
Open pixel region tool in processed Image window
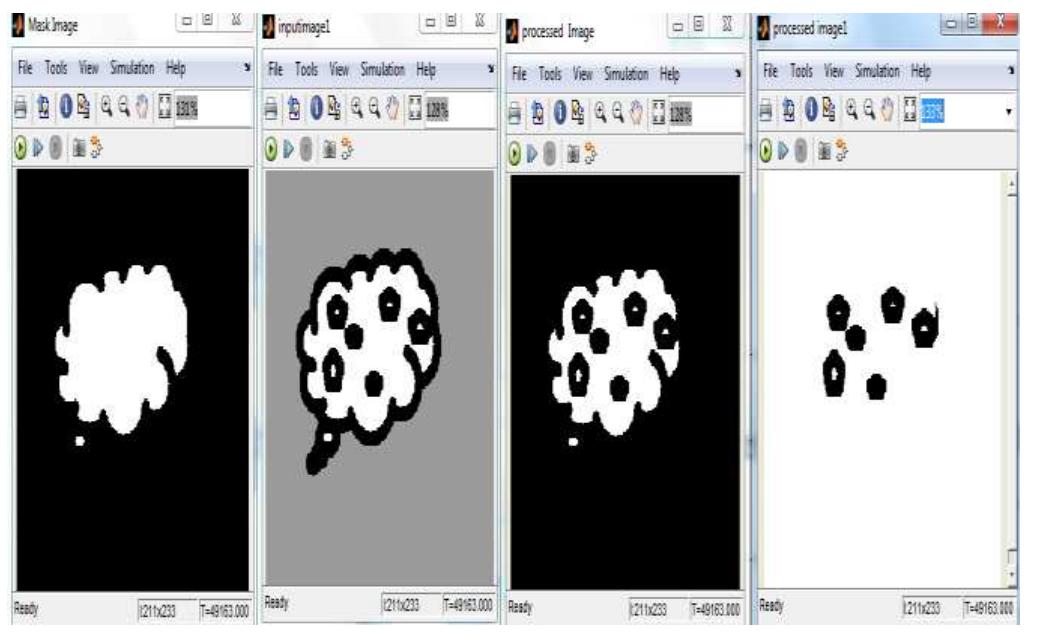[x=574, y=108]
